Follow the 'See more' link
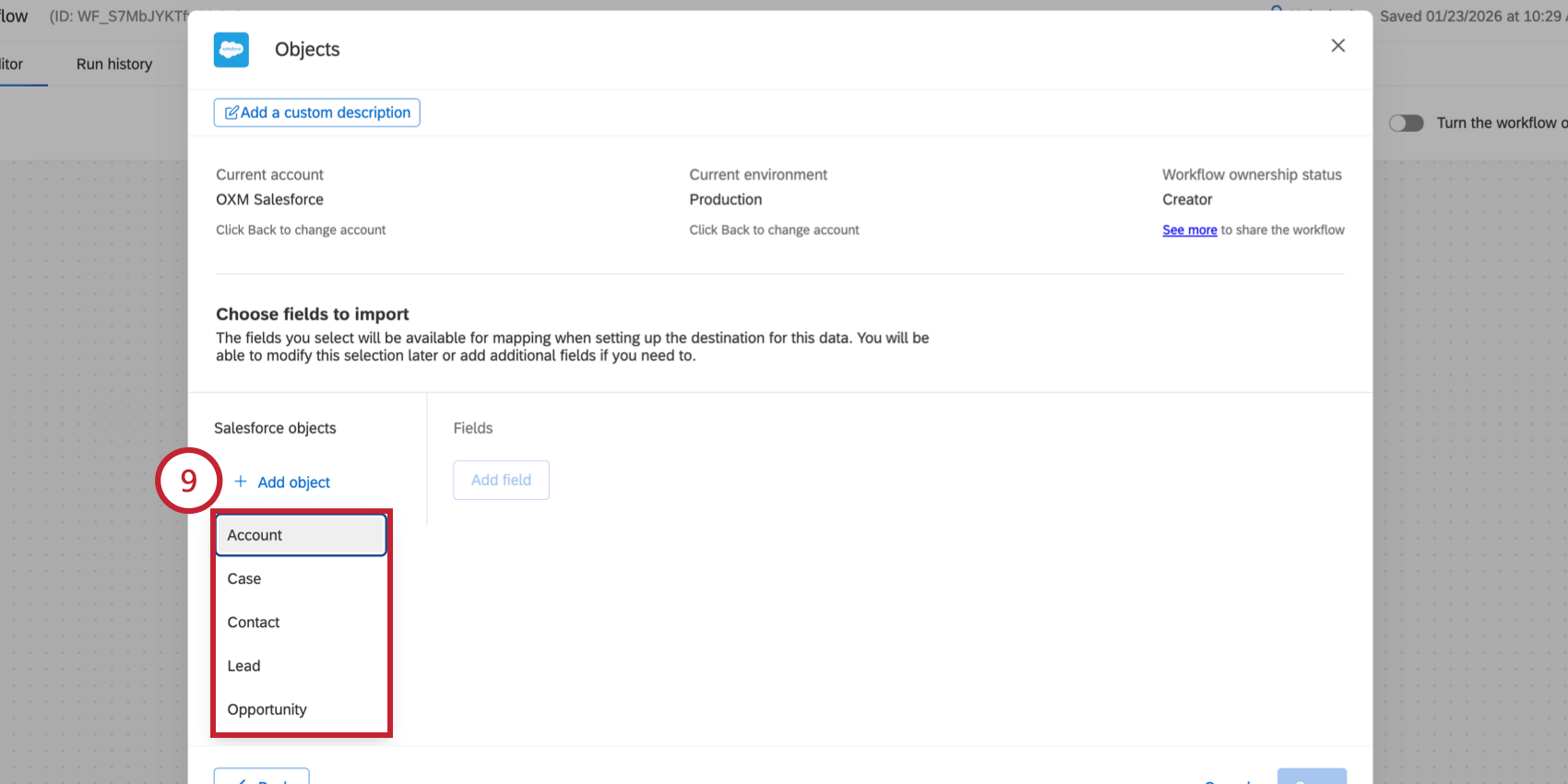Screen dimensions: 1568x784 point(1189,231)
